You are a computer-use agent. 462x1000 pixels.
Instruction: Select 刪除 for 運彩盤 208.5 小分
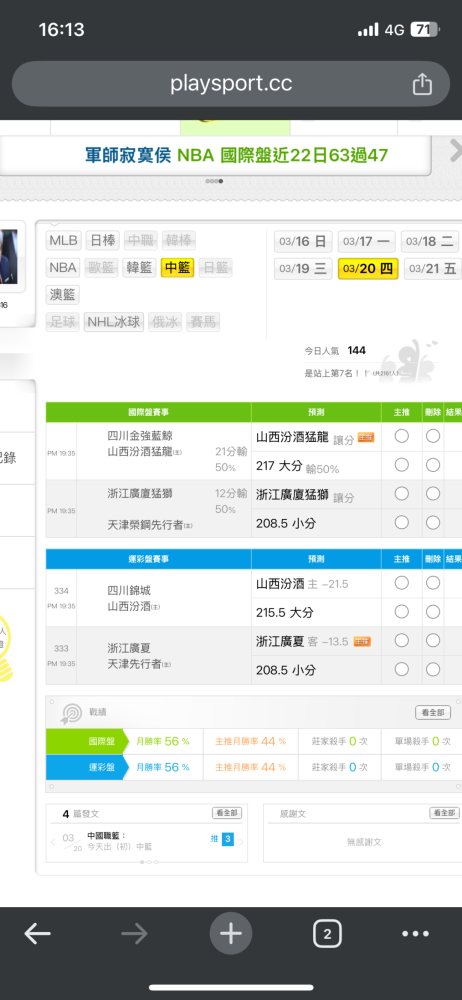pos(433,669)
